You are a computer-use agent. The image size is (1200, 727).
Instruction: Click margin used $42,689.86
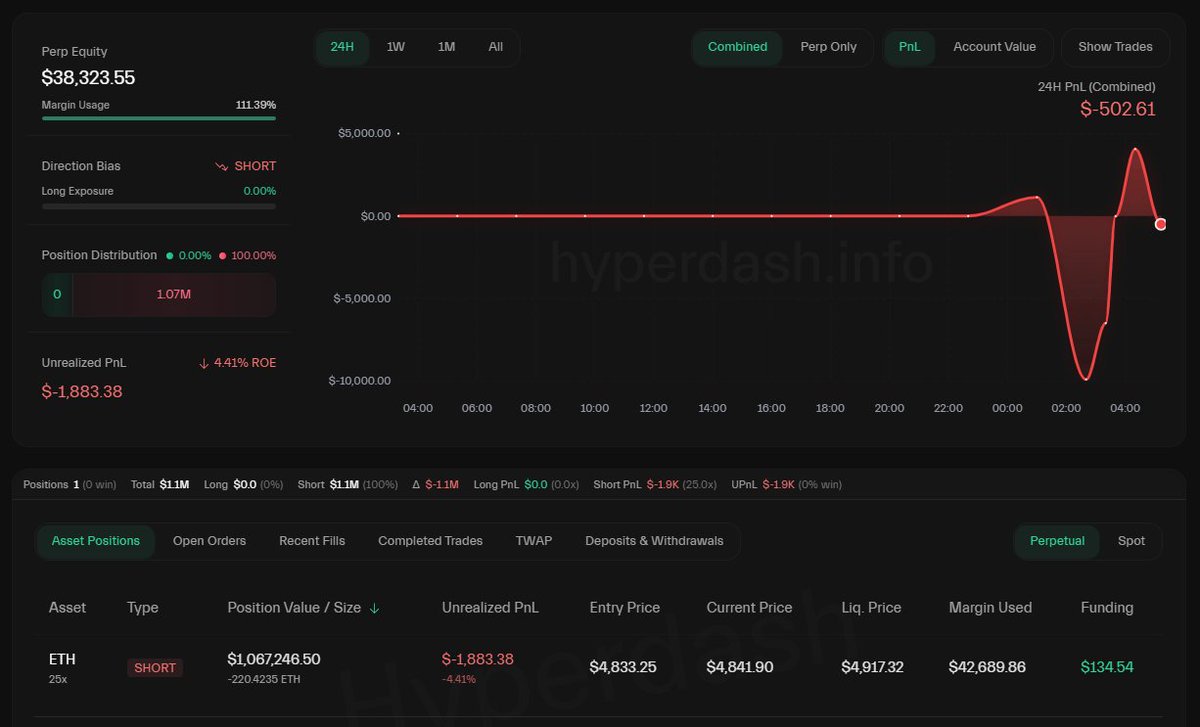[x=989, y=667]
